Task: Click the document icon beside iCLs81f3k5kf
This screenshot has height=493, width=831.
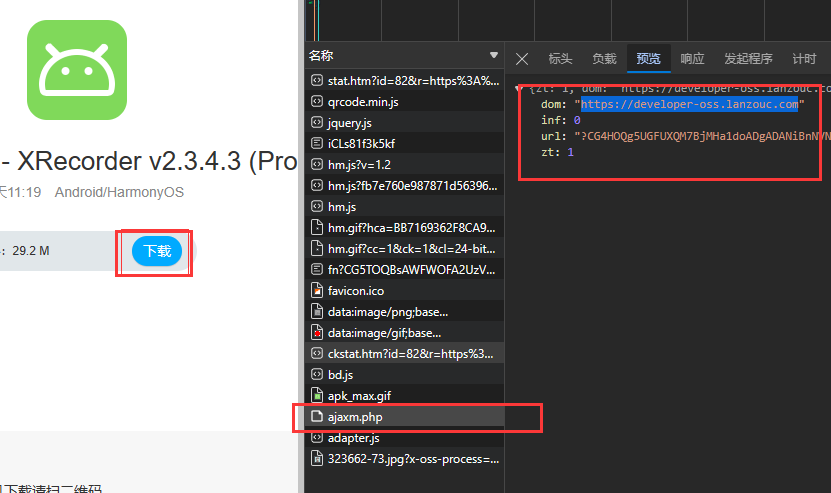Action: 317,143
